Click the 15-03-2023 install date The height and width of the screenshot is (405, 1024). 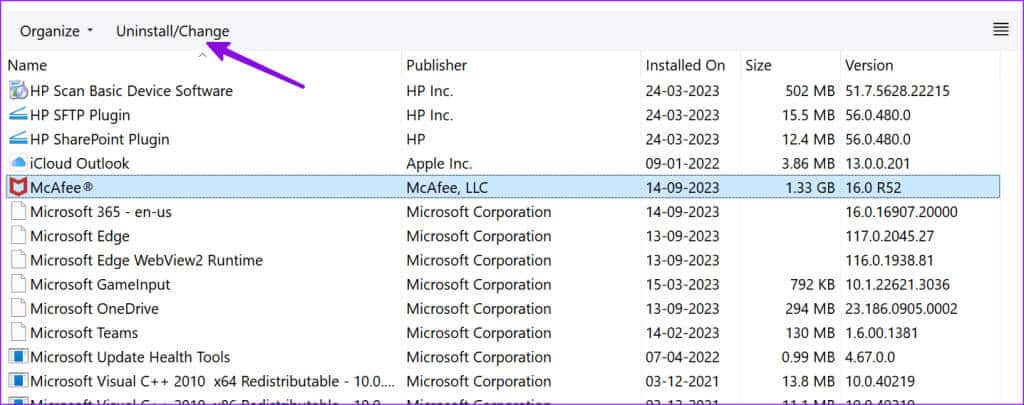point(682,284)
